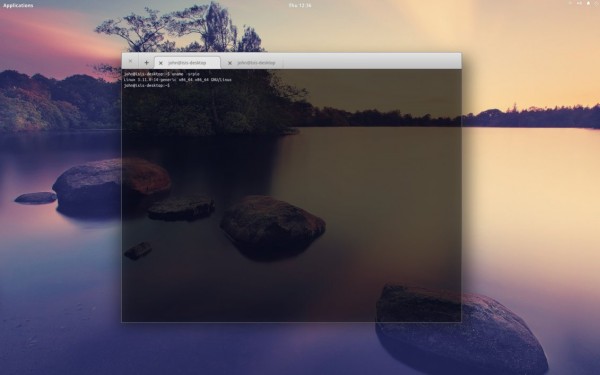Close the second john@isis-desktop tab

230,63
